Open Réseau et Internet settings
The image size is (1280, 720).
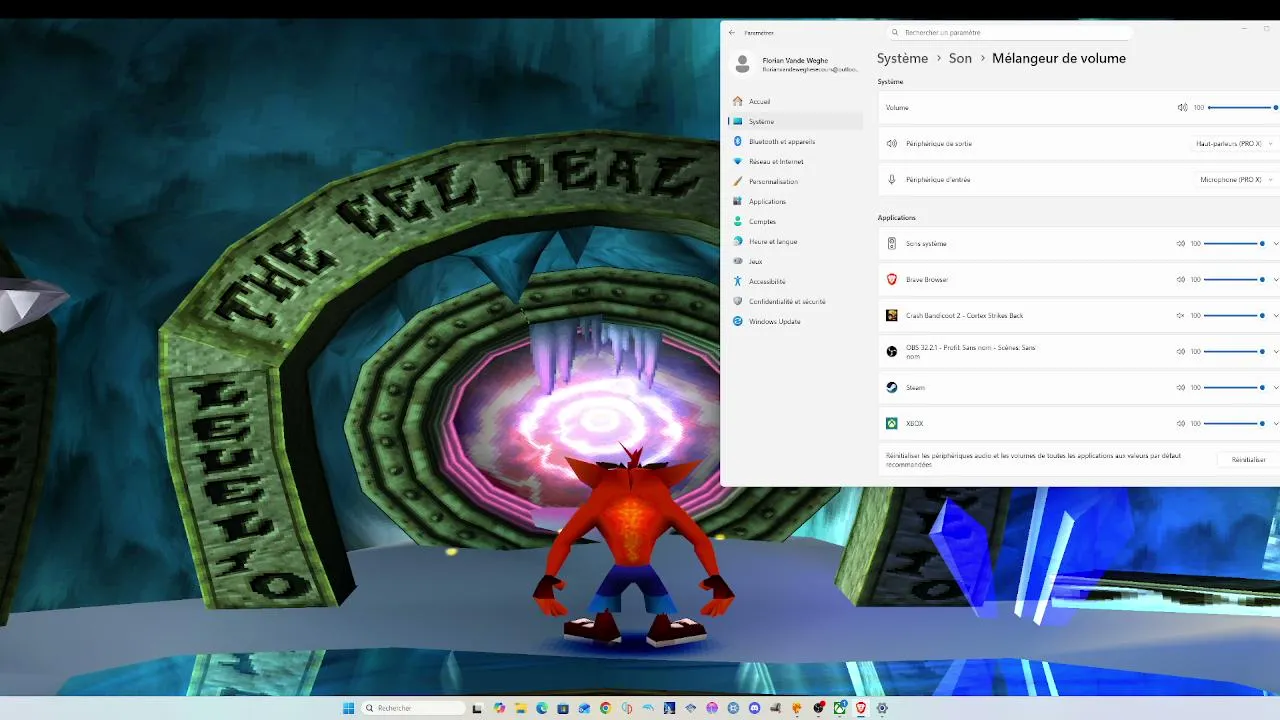[796, 161]
